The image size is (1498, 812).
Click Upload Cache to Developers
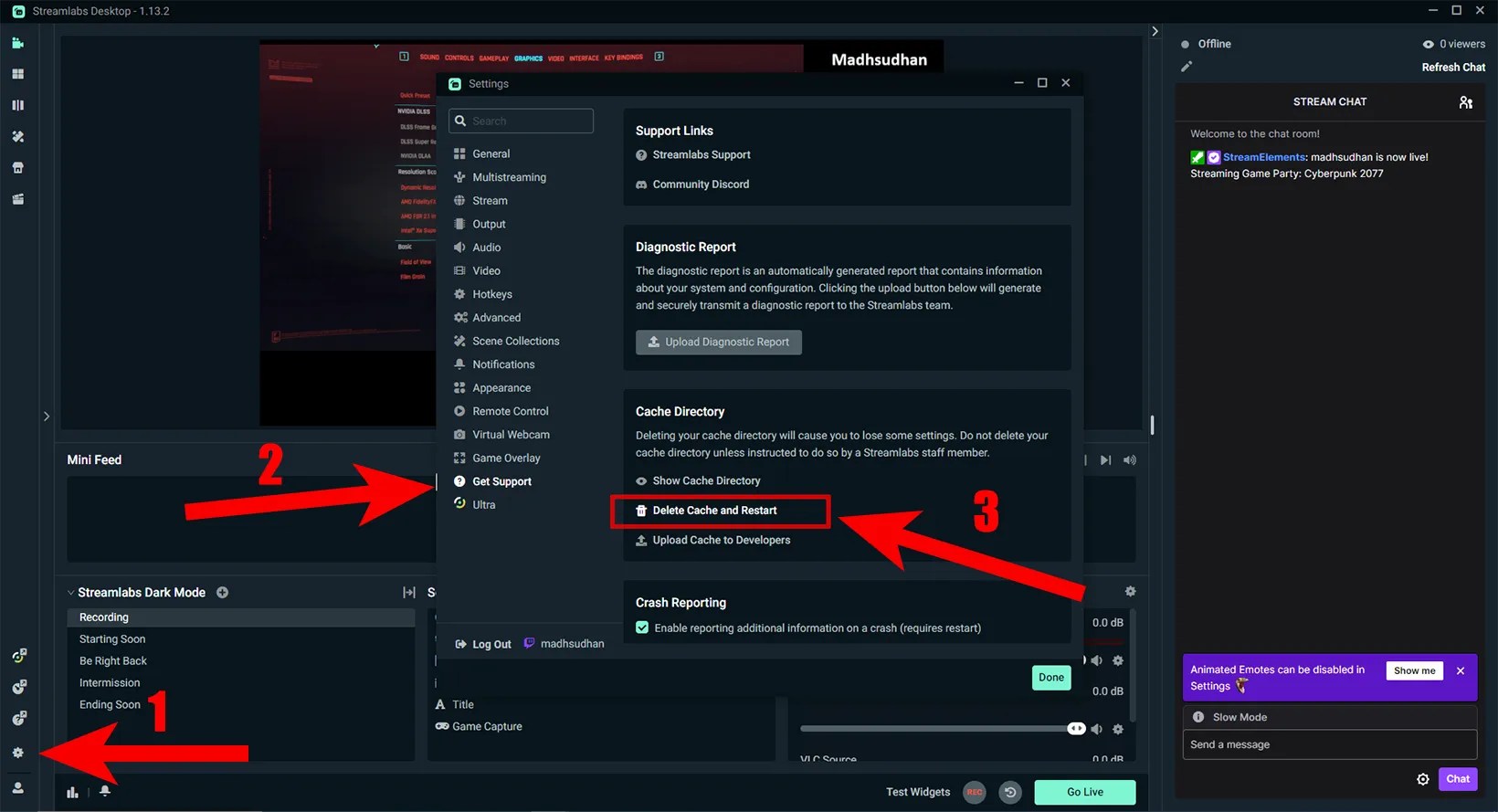point(712,540)
